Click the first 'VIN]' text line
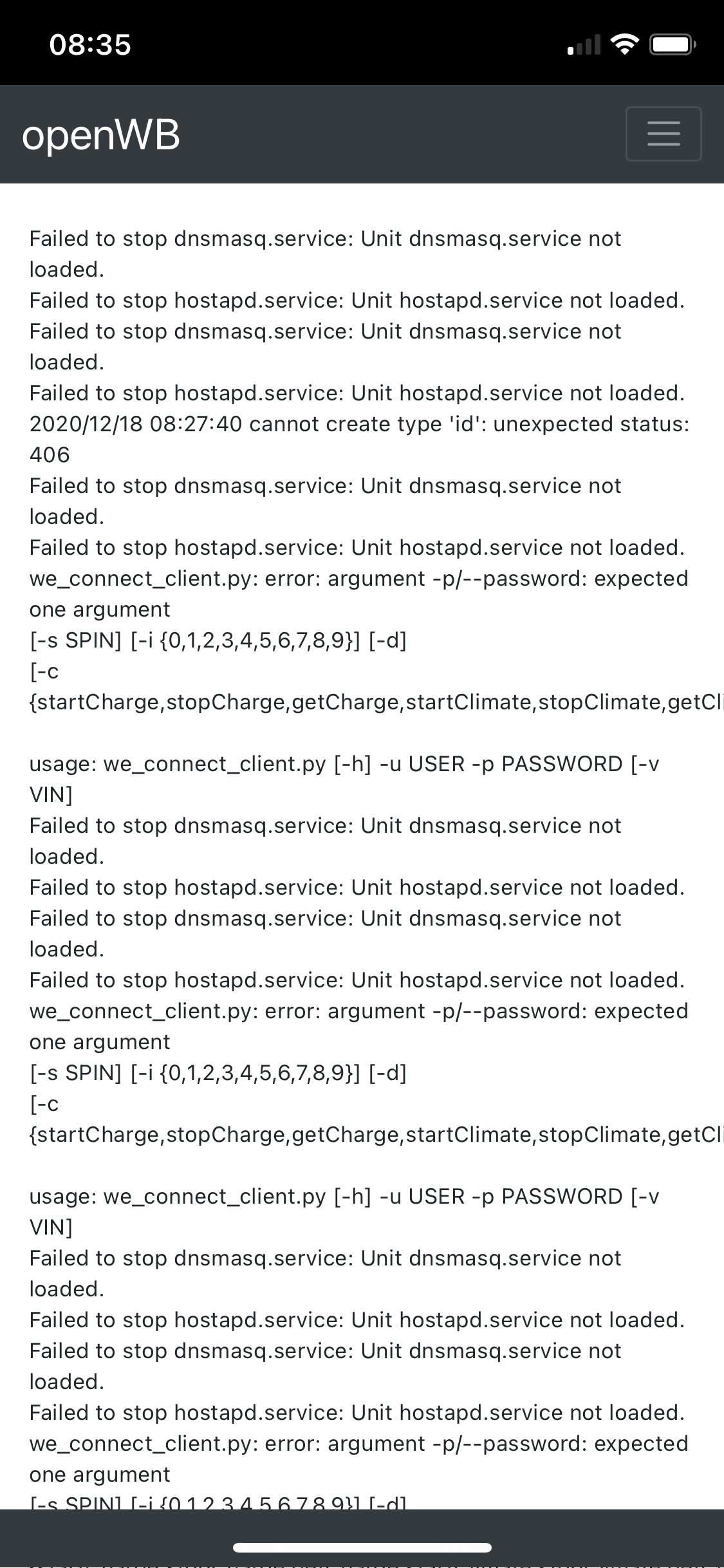 pyautogui.click(x=51, y=795)
